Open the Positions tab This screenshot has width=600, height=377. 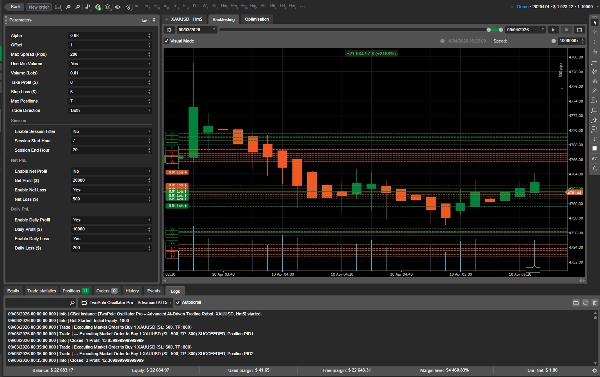click(x=76, y=291)
